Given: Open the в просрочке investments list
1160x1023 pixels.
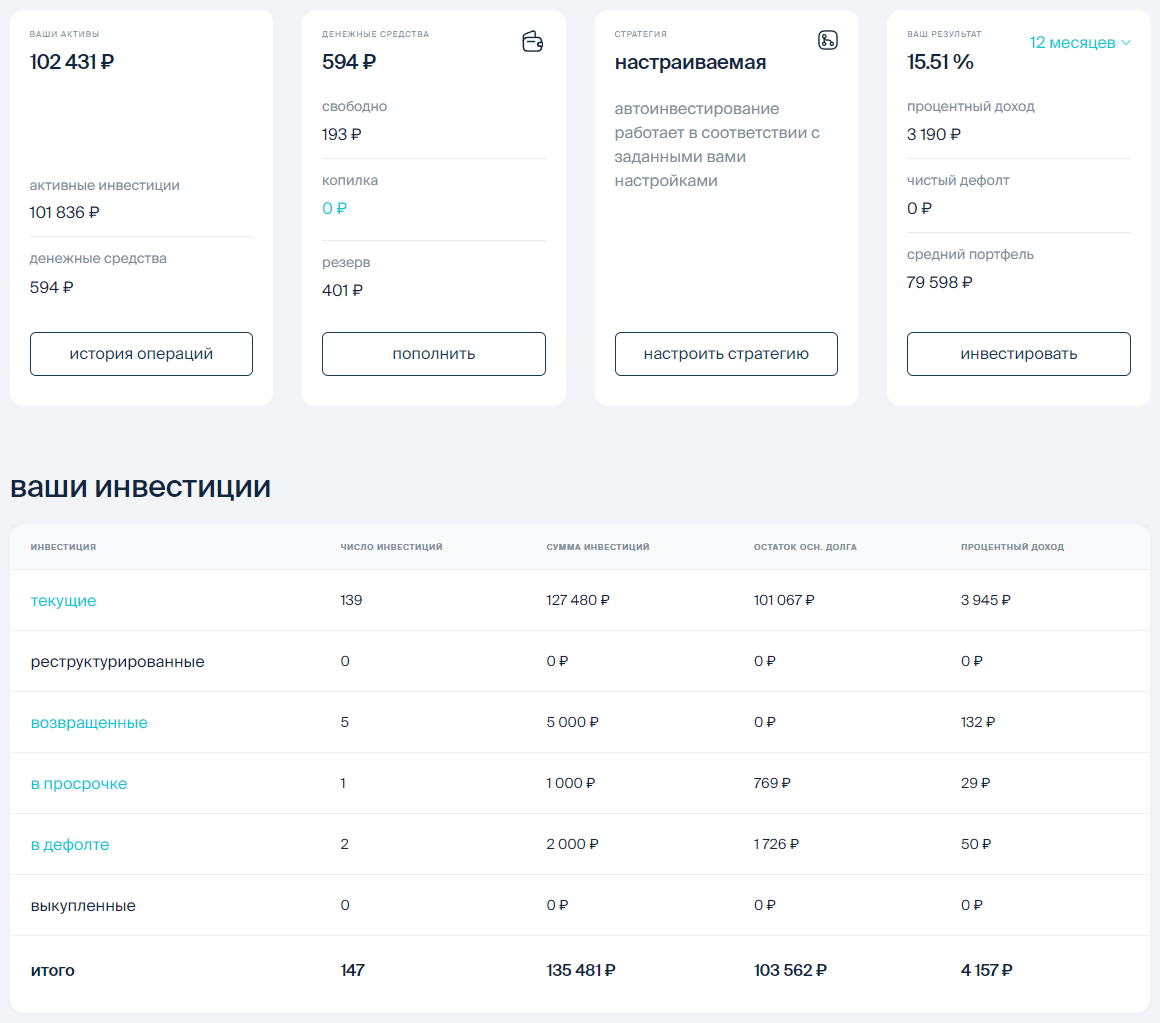Looking at the screenshot, I should tap(79, 783).
